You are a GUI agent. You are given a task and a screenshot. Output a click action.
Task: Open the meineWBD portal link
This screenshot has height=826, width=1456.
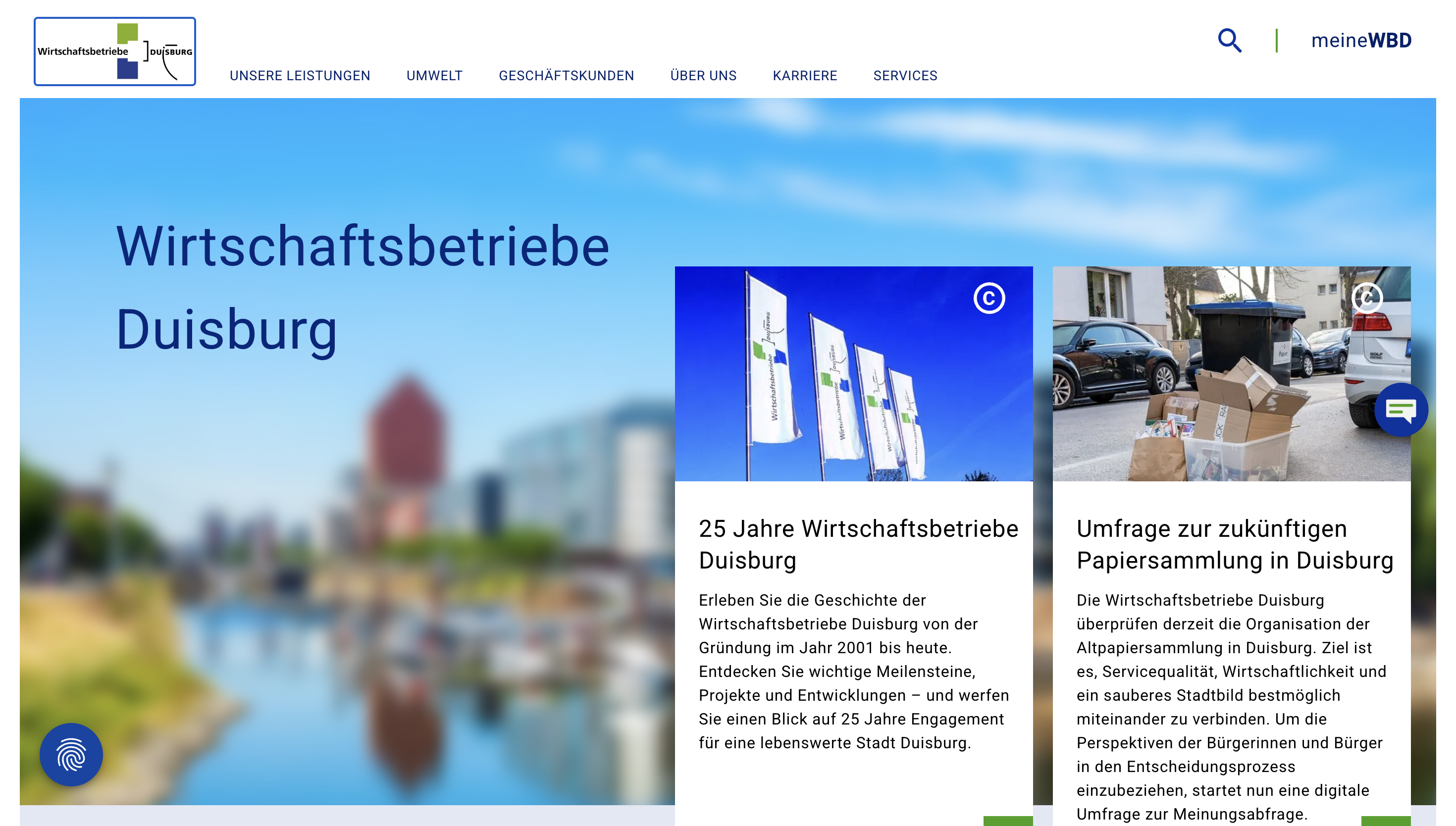coord(1361,40)
